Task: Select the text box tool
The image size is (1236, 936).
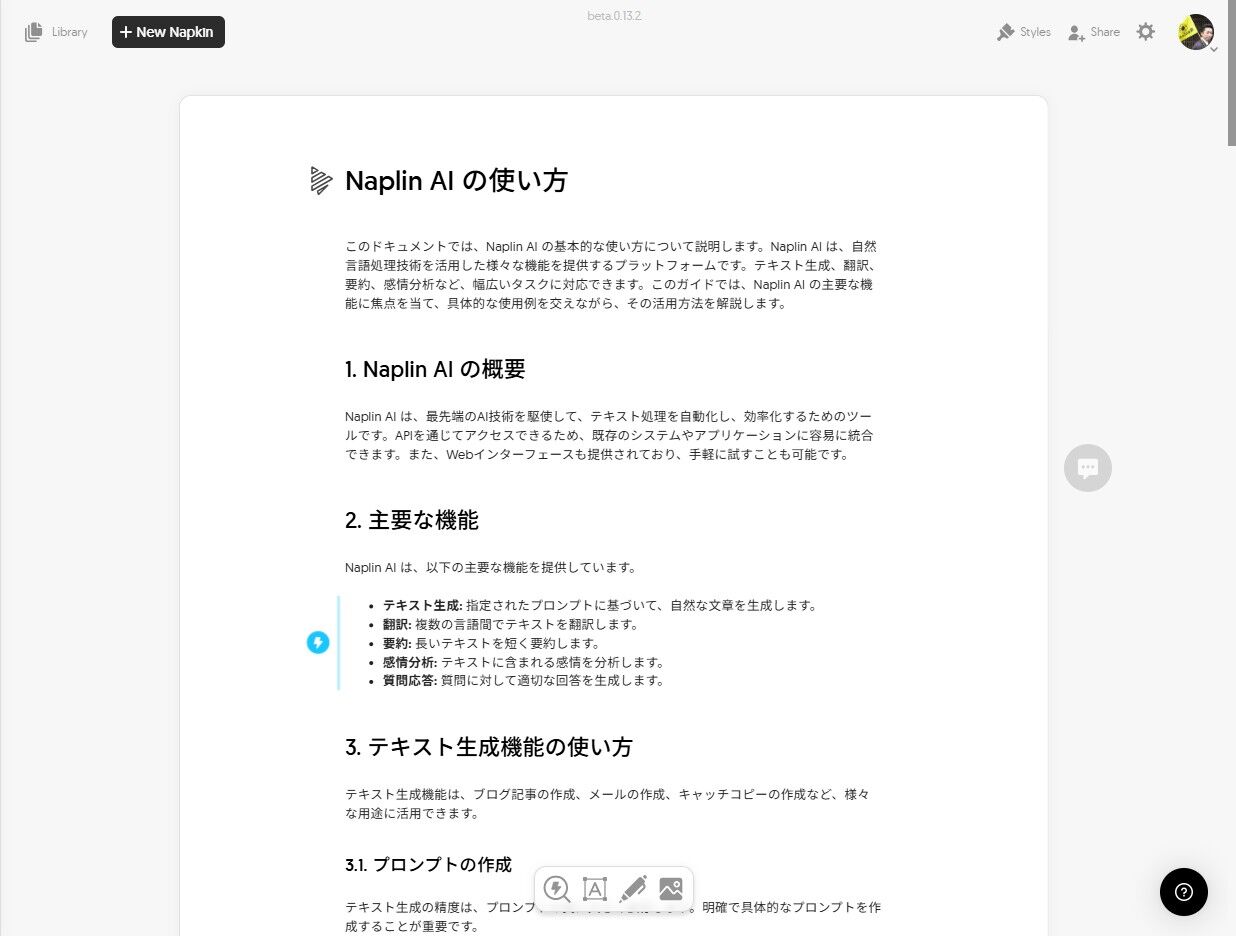Action: pyautogui.click(x=595, y=888)
